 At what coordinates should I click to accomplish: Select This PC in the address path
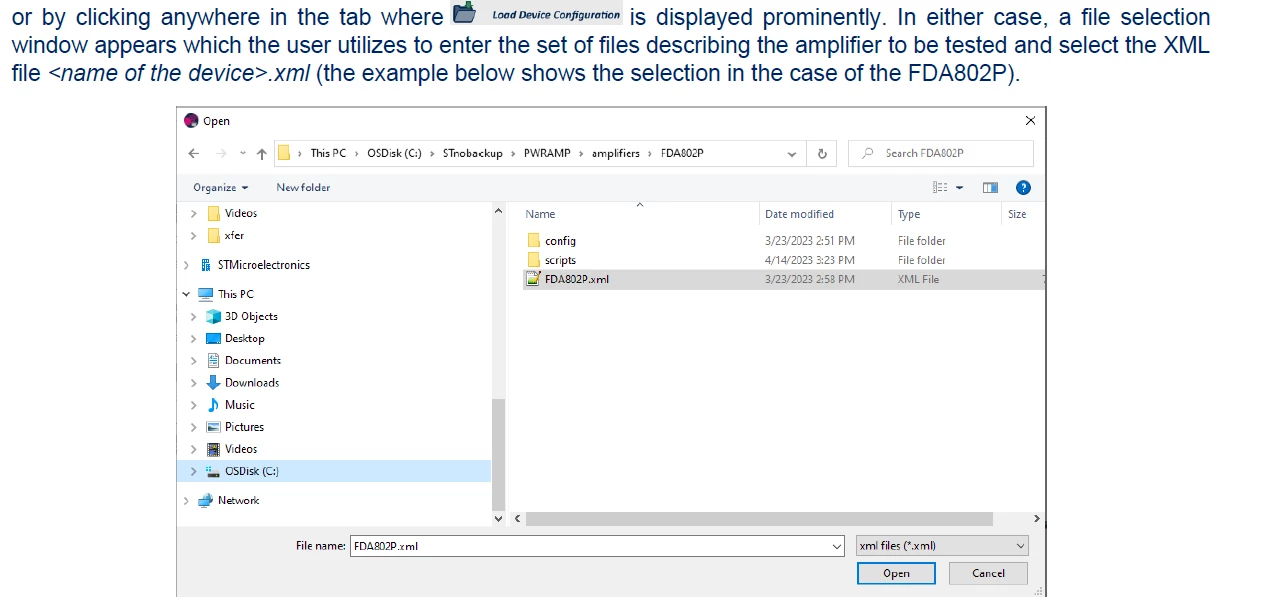point(328,153)
